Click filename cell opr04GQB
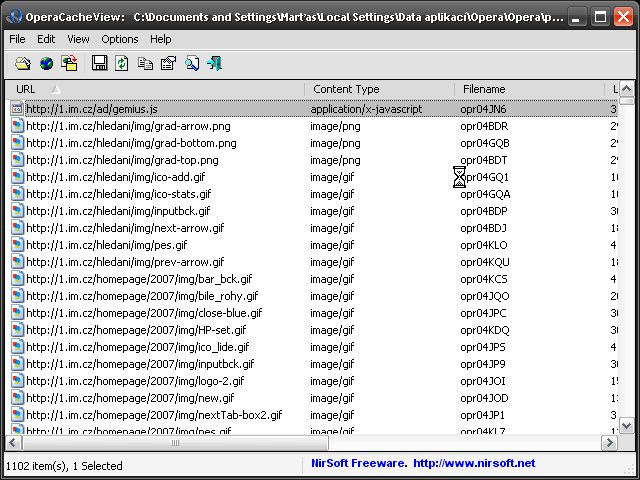 click(485, 143)
